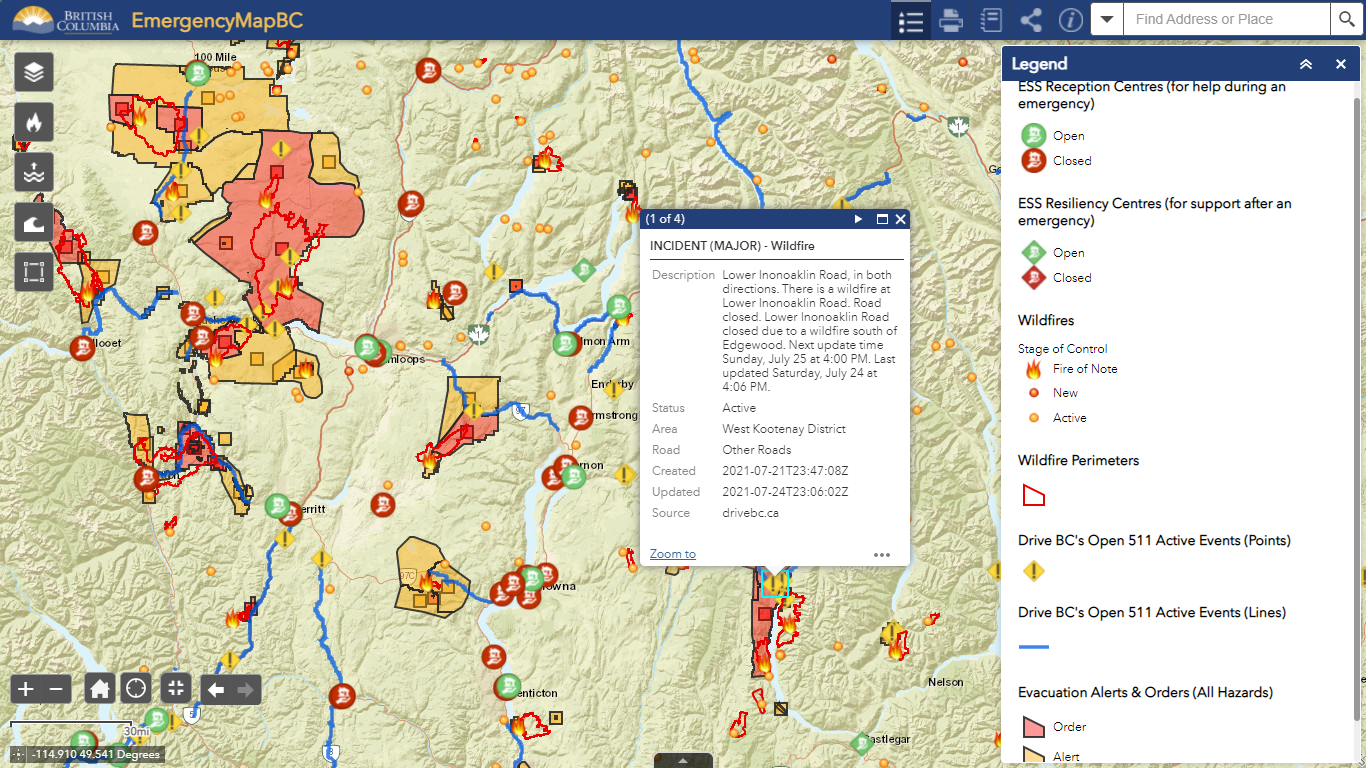Open the popup's three-dot actions menu
The image size is (1368, 768).
tap(881, 554)
